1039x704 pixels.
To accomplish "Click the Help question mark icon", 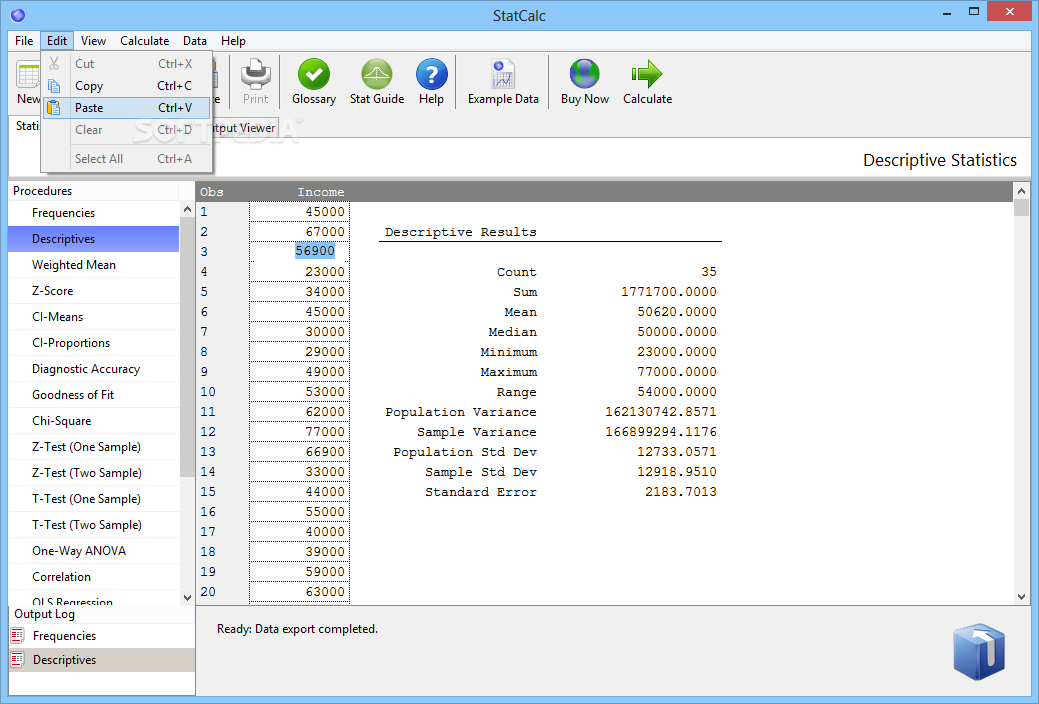I will 431,74.
